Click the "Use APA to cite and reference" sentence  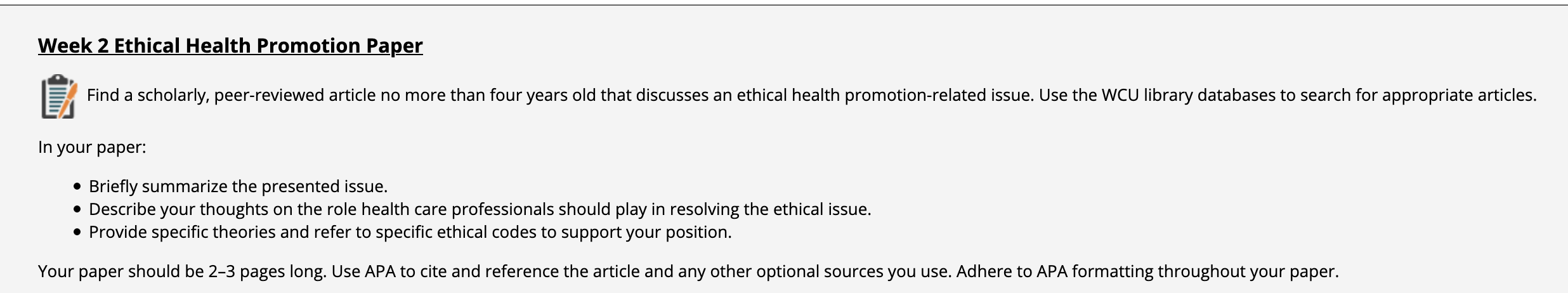coord(641,271)
